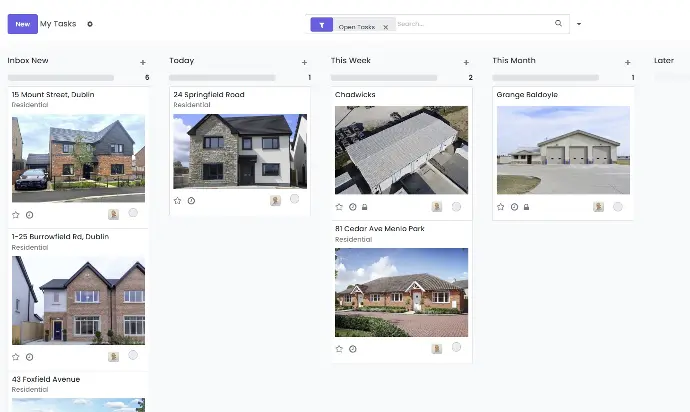The width and height of the screenshot is (690, 412).
Task: Open the 1-25 Burrowfield Rd house photo
Action: [78, 301]
